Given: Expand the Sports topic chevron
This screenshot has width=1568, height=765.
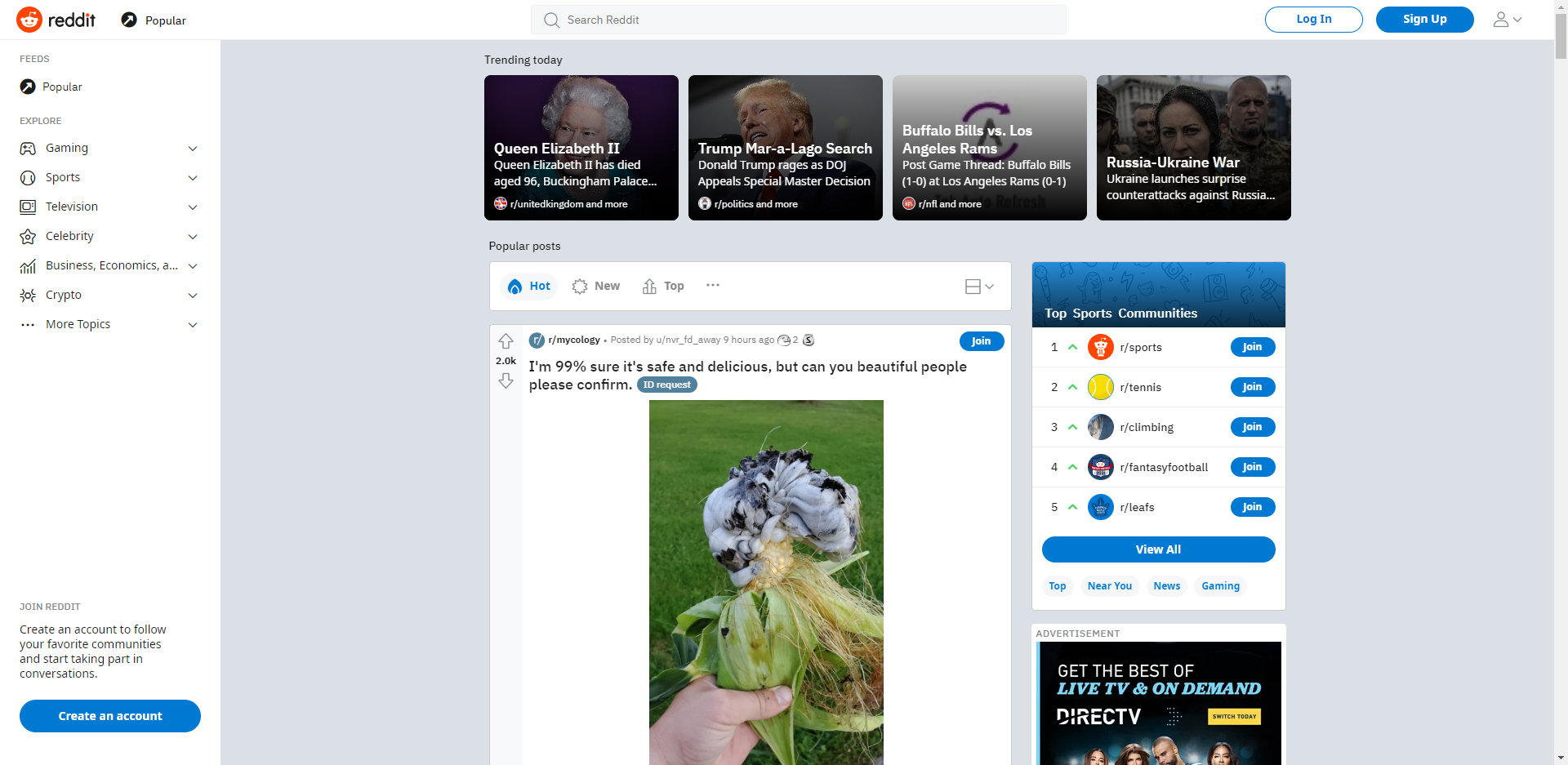Looking at the screenshot, I should (193, 178).
